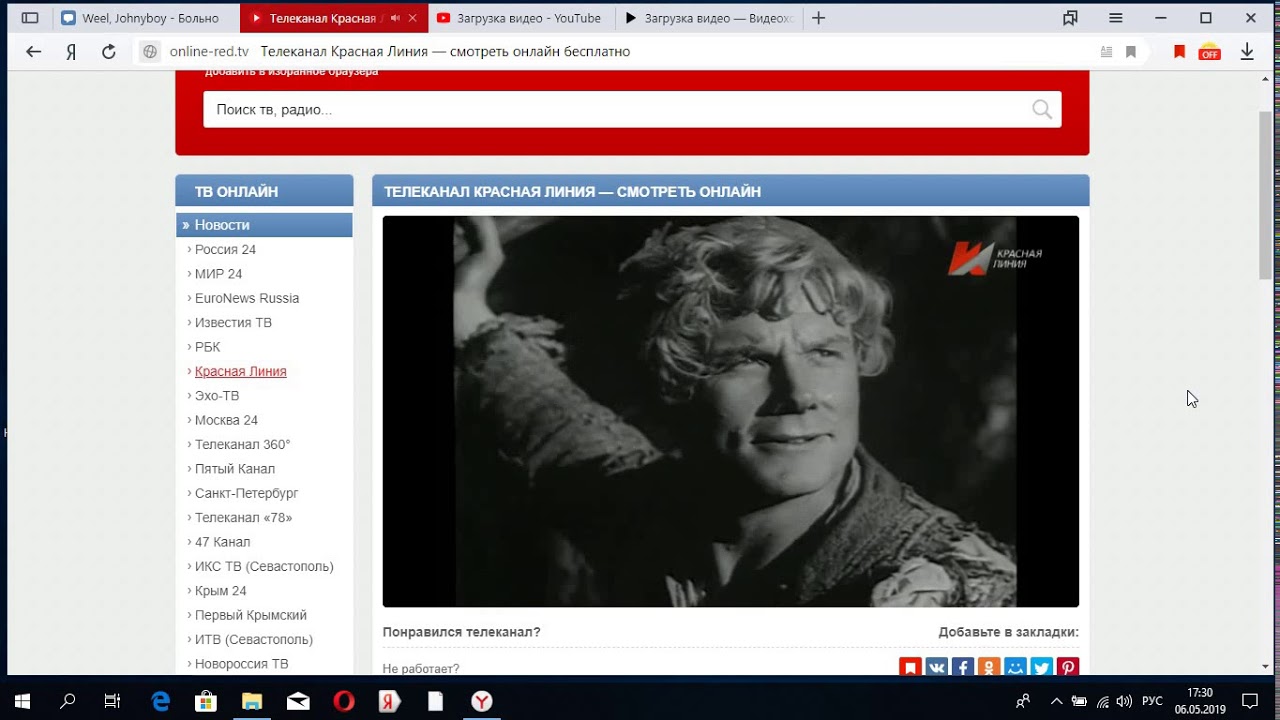The width and height of the screenshot is (1280, 720).
Task: Open browser downloads
Action: [x=1247, y=52]
